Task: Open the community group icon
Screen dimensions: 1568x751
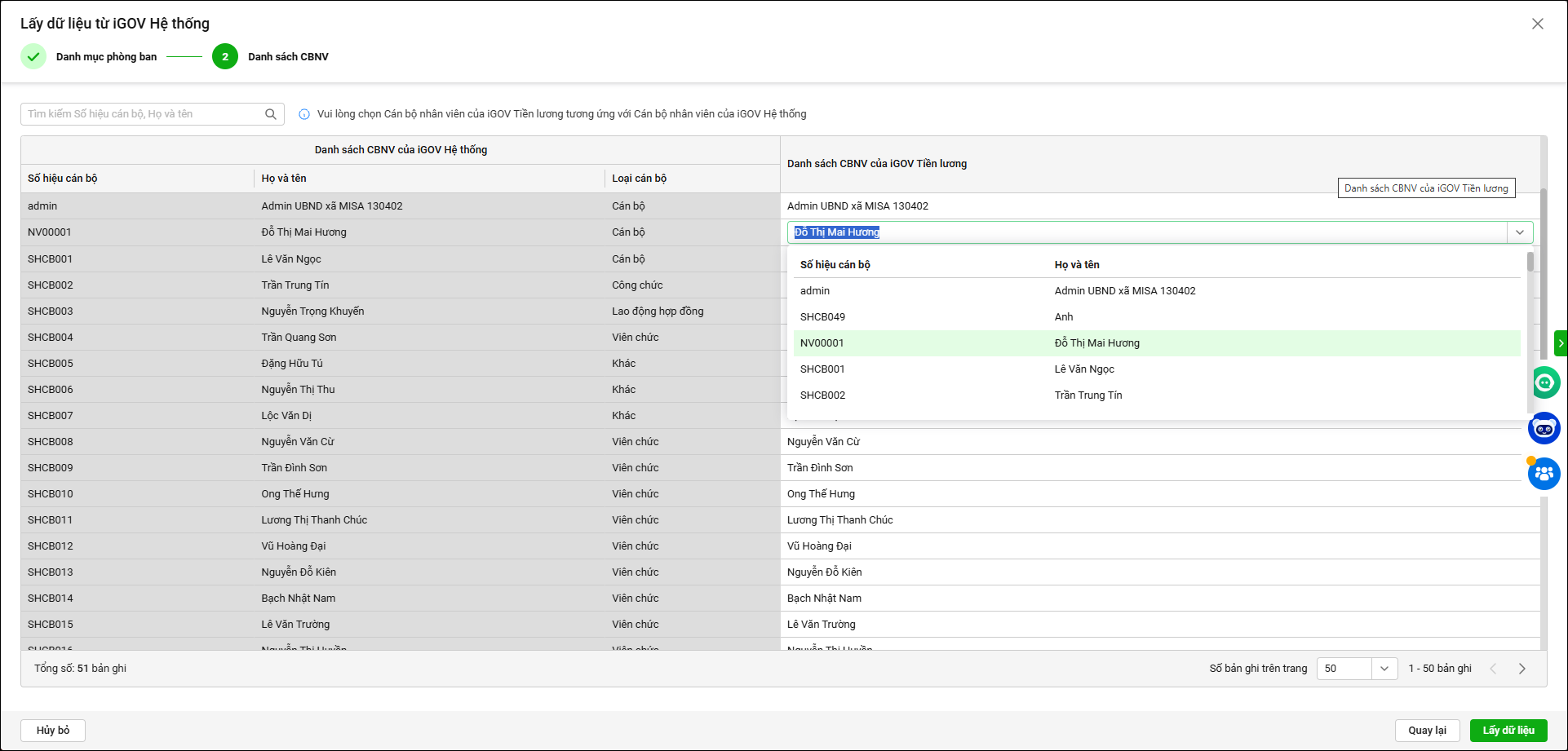Action: point(1544,473)
